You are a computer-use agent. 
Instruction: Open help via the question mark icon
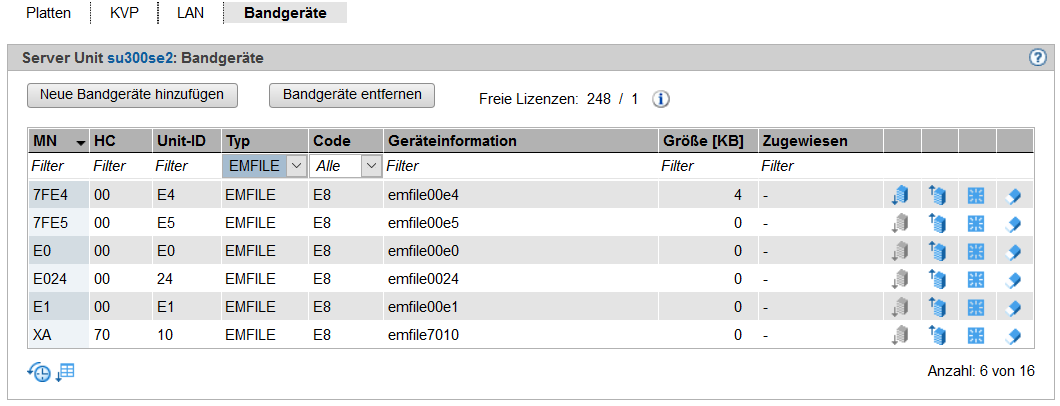1038,58
